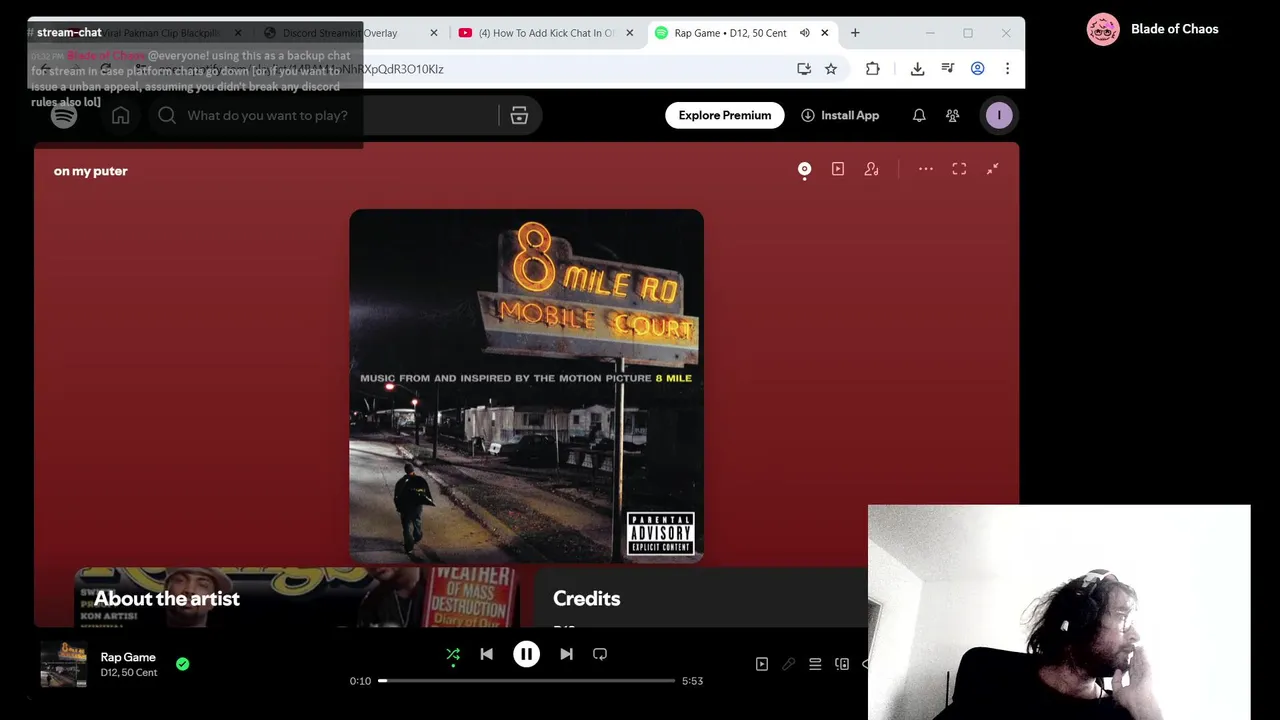Viewport: 1280px width, 720px height.
Task: Open the Chrome three-dot menu
Action: coord(1007,69)
